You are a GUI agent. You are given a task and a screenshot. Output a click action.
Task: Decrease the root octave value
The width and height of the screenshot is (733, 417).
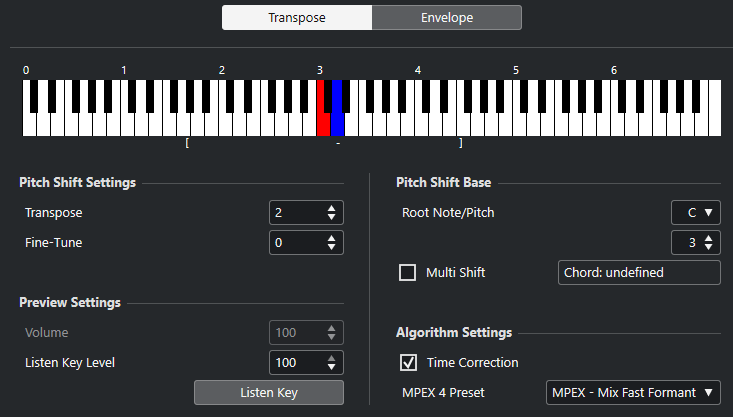(x=709, y=247)
